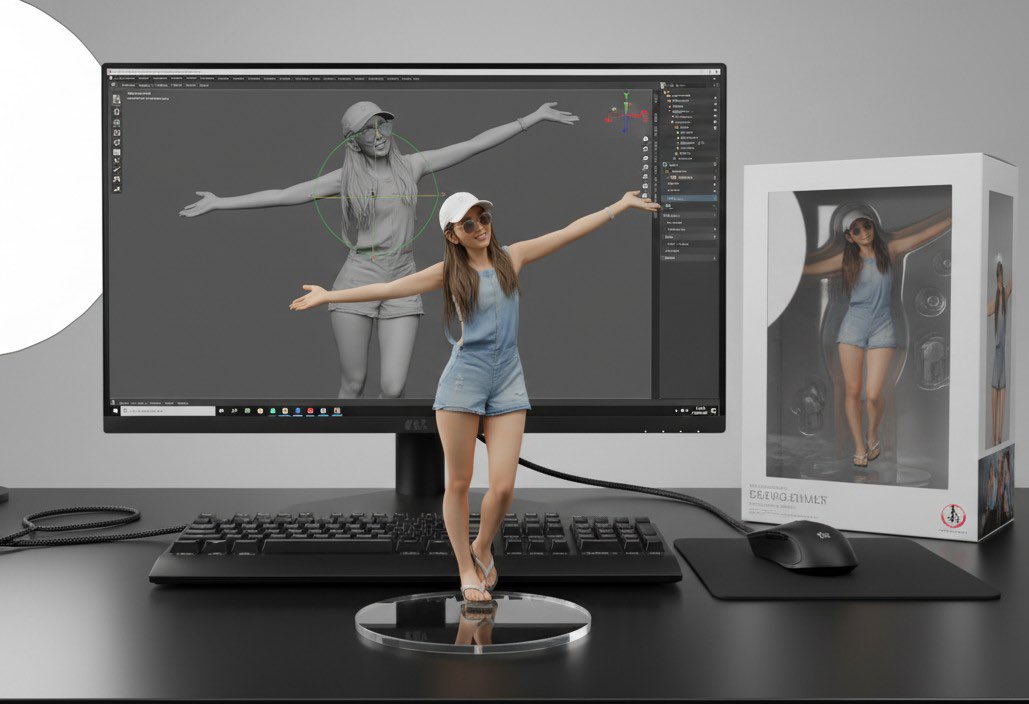This screenshot has width=1029, height=704.
Task: Open the Windows Start button on the taskbar
Action: point(116,411)
